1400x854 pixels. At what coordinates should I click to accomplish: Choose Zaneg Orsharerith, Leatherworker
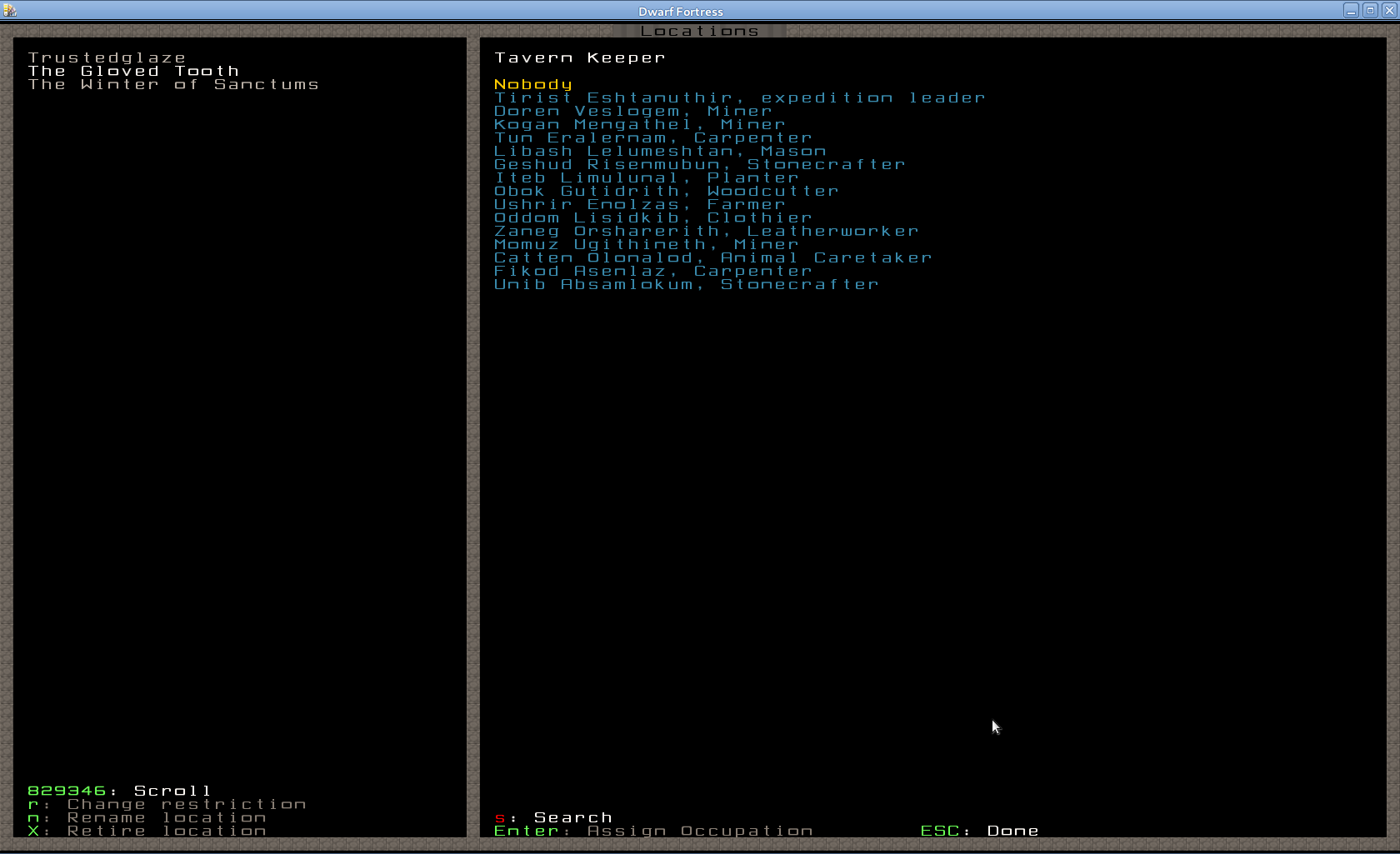pyautogui.click(x=706, y=232)
